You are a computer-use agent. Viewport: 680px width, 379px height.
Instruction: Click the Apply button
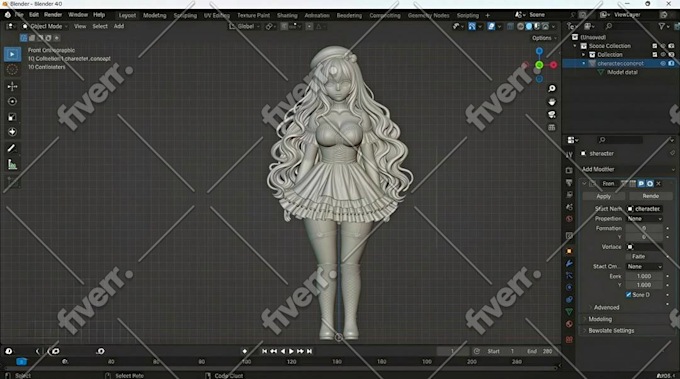603,196
